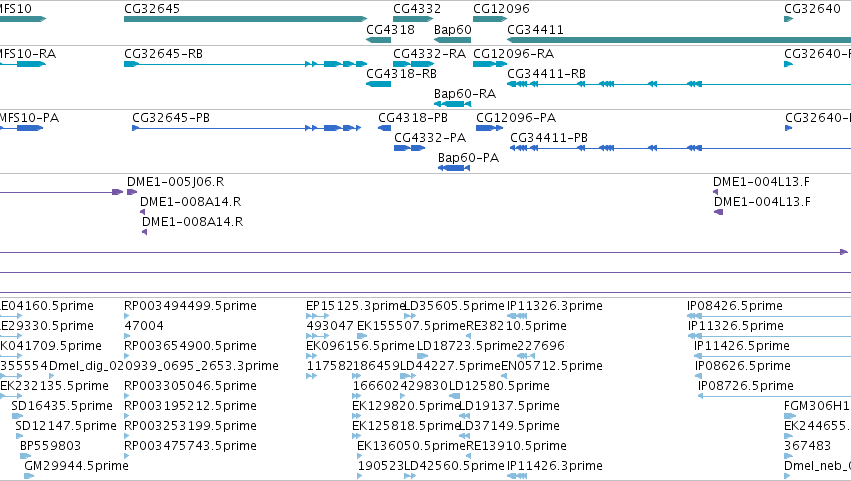Image resolution: width=851 pixels, height=481 pixels.
Task: Select EST IP08426.5prime
Action: [x=735, y=306]
